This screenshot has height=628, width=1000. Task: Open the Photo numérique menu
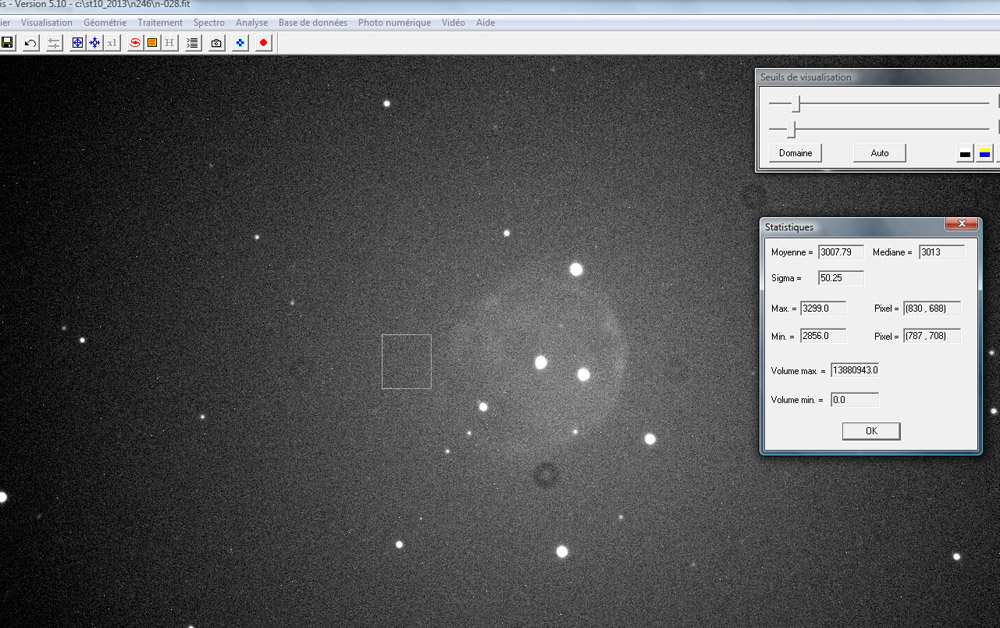(x=394, y=22)
